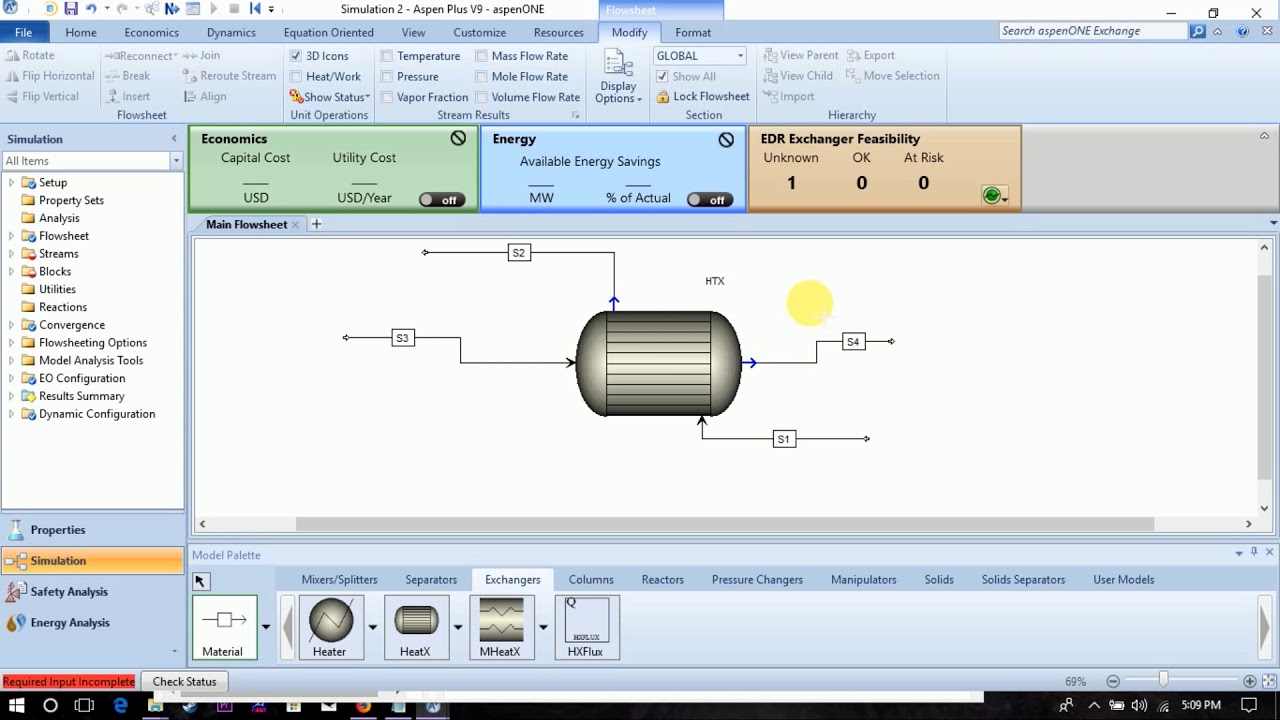Expand the Setup tree item
Image resolution: width=1280 pixels, height=720 pixels.
10,182
